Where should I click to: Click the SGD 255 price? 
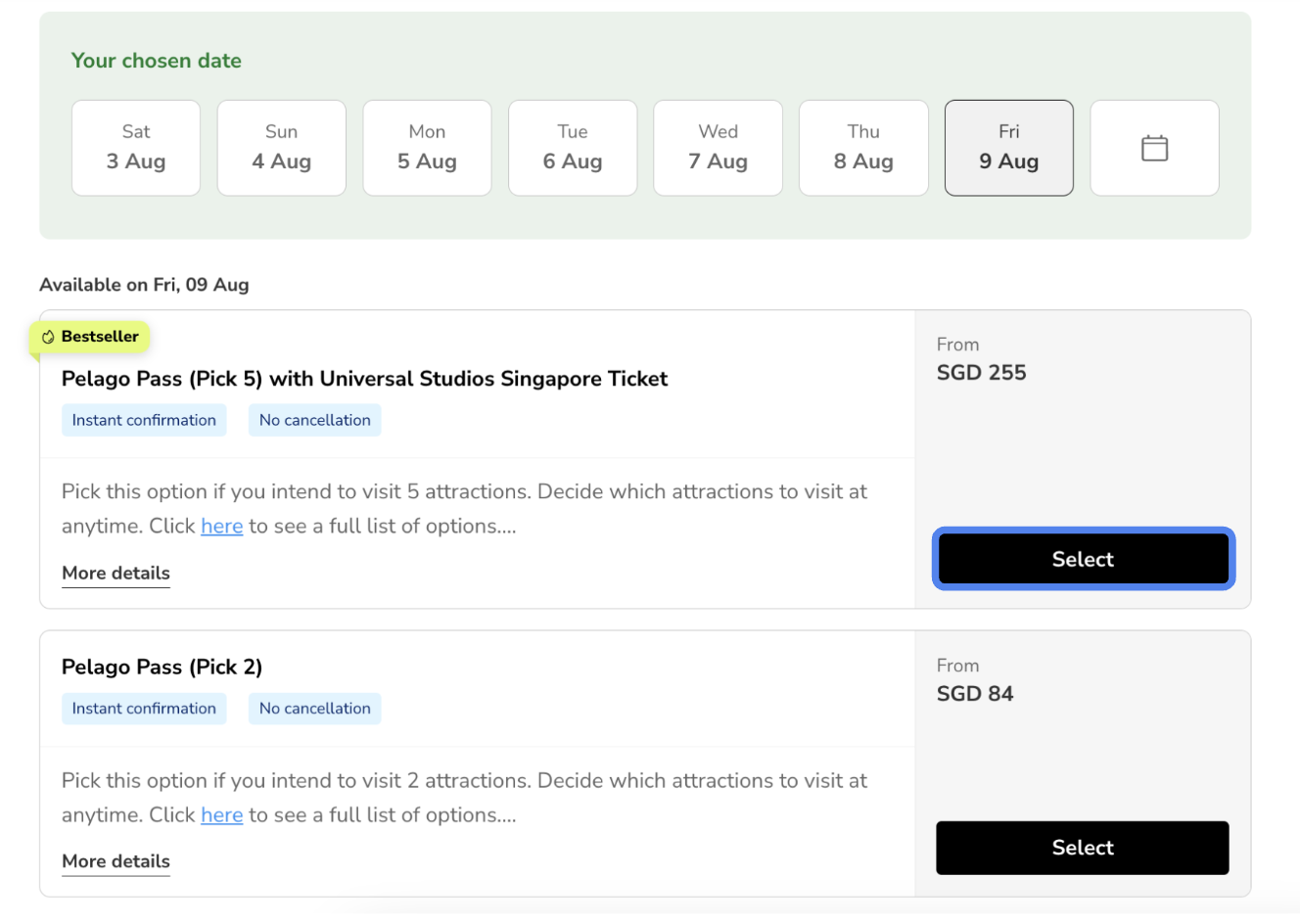[x=982, y=373]
